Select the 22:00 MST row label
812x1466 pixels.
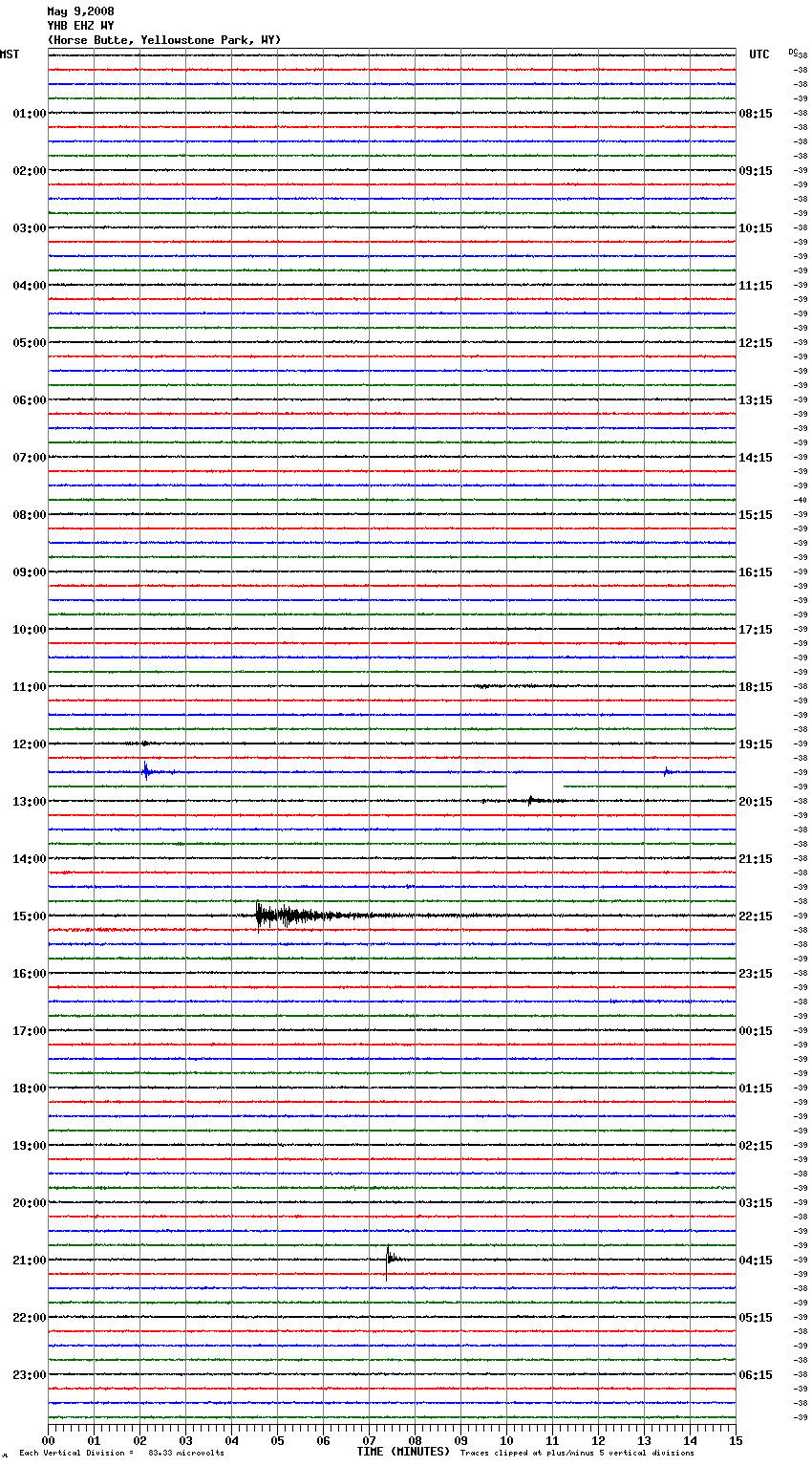coord(30,1318)
